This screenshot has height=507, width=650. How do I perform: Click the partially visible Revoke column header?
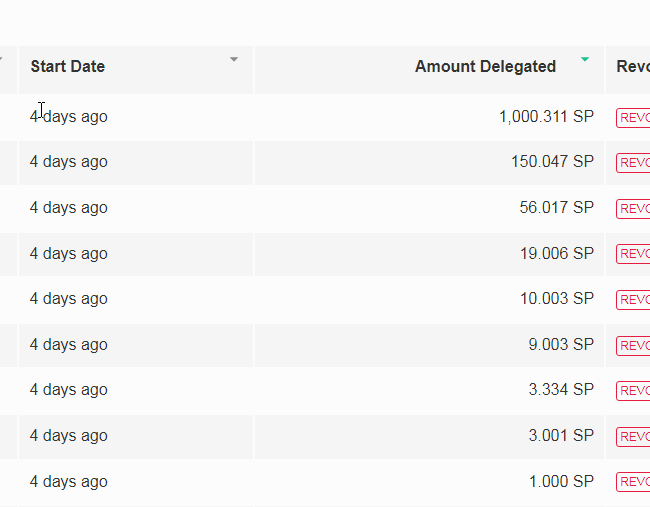click(x=632, y=67)
